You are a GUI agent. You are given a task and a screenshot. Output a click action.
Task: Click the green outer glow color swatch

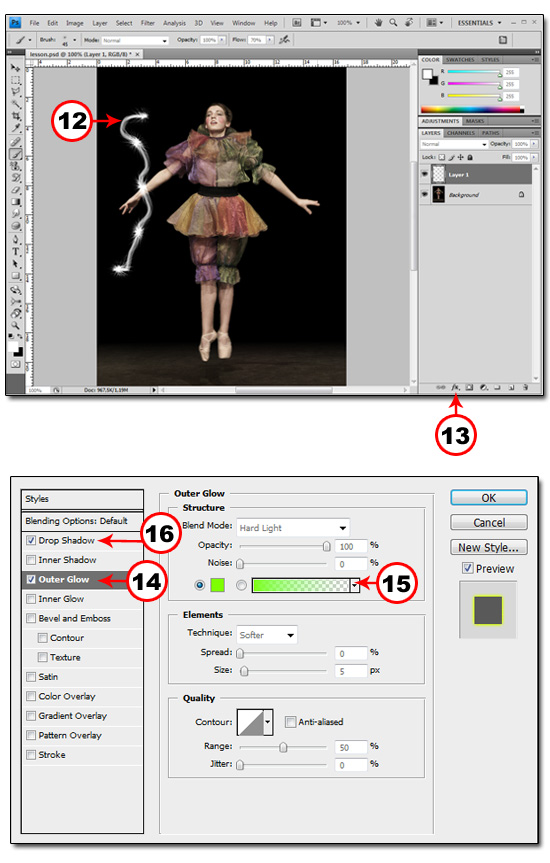(x=217, y=585)
